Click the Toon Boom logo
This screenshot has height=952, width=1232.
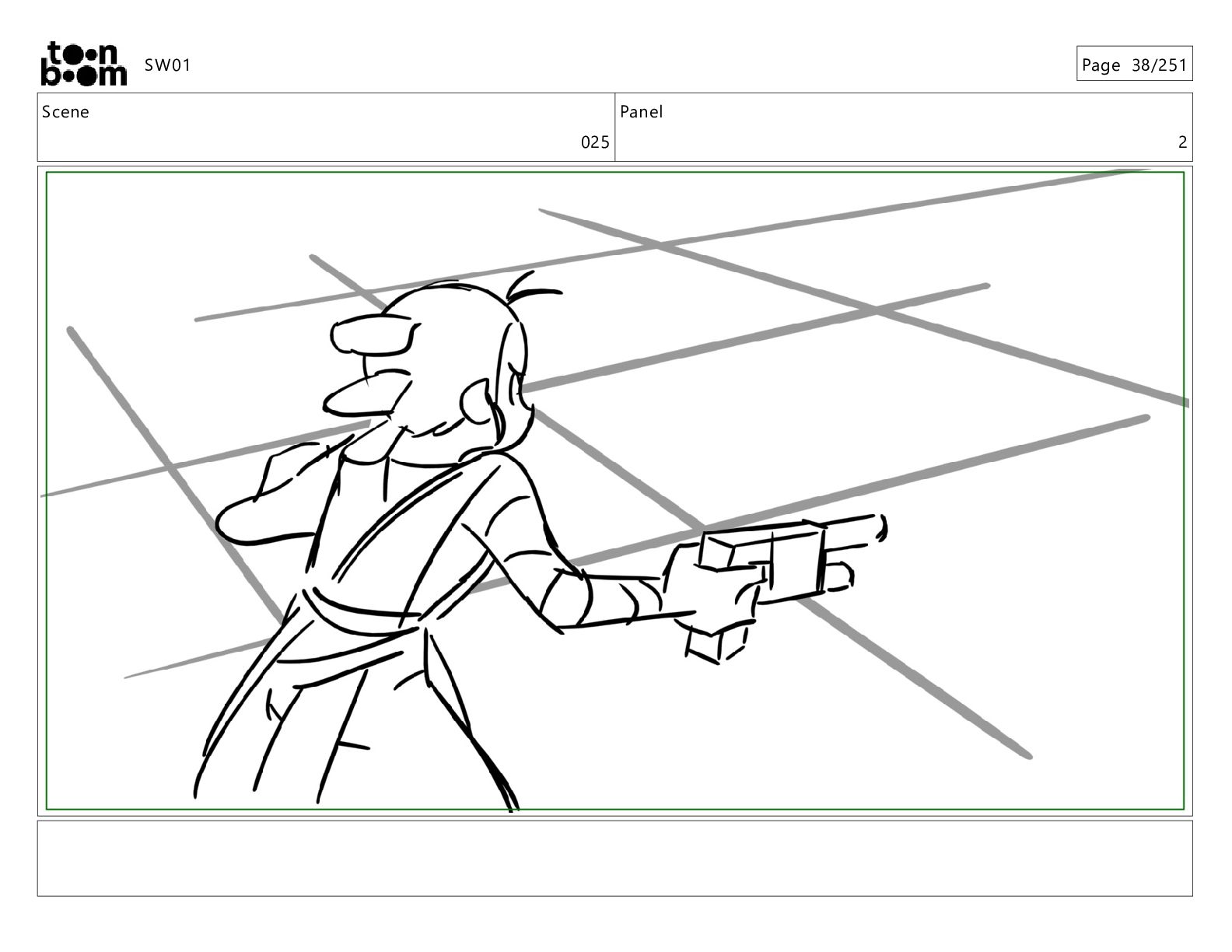(x=83, y=64)
